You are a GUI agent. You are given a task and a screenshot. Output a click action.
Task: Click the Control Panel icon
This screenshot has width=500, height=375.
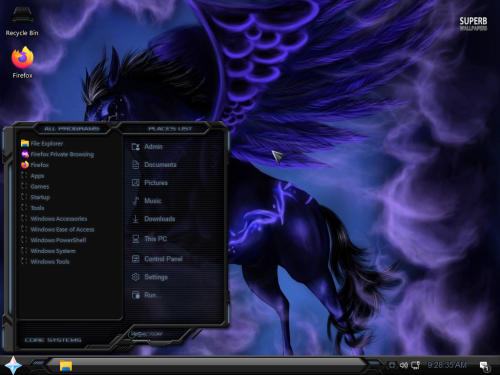click(136, 259)
